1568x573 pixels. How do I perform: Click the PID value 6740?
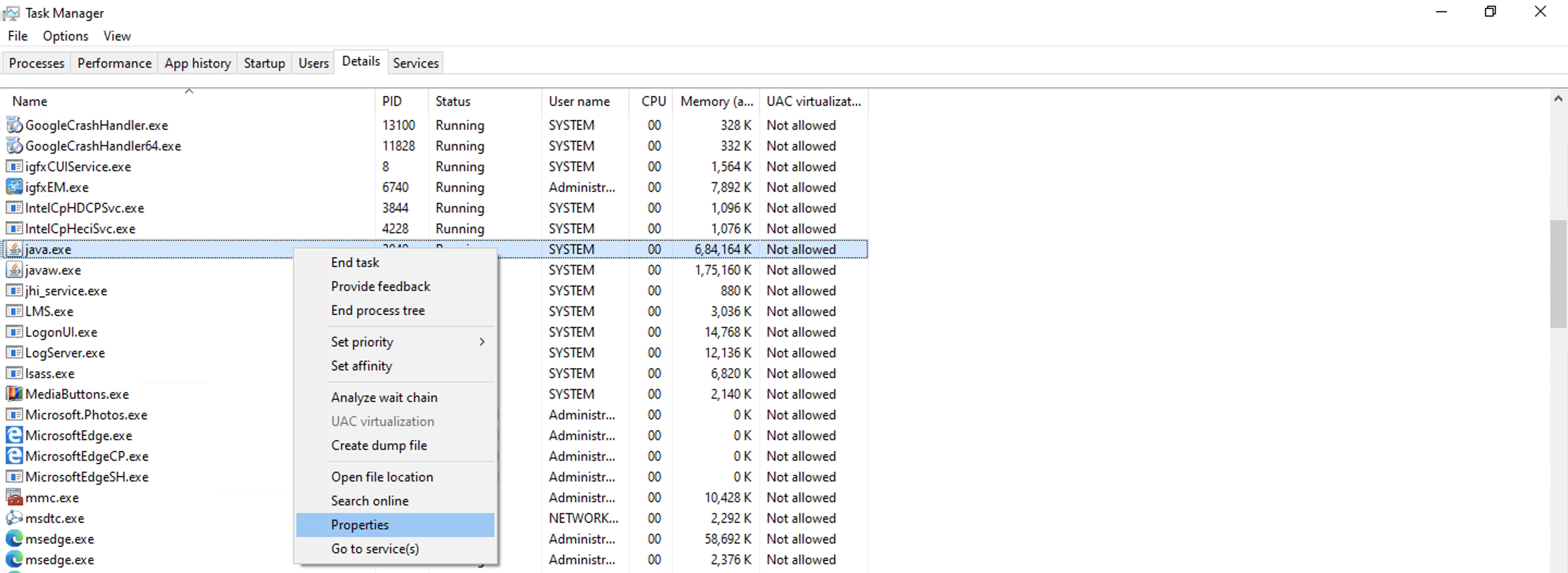point(395,187)
